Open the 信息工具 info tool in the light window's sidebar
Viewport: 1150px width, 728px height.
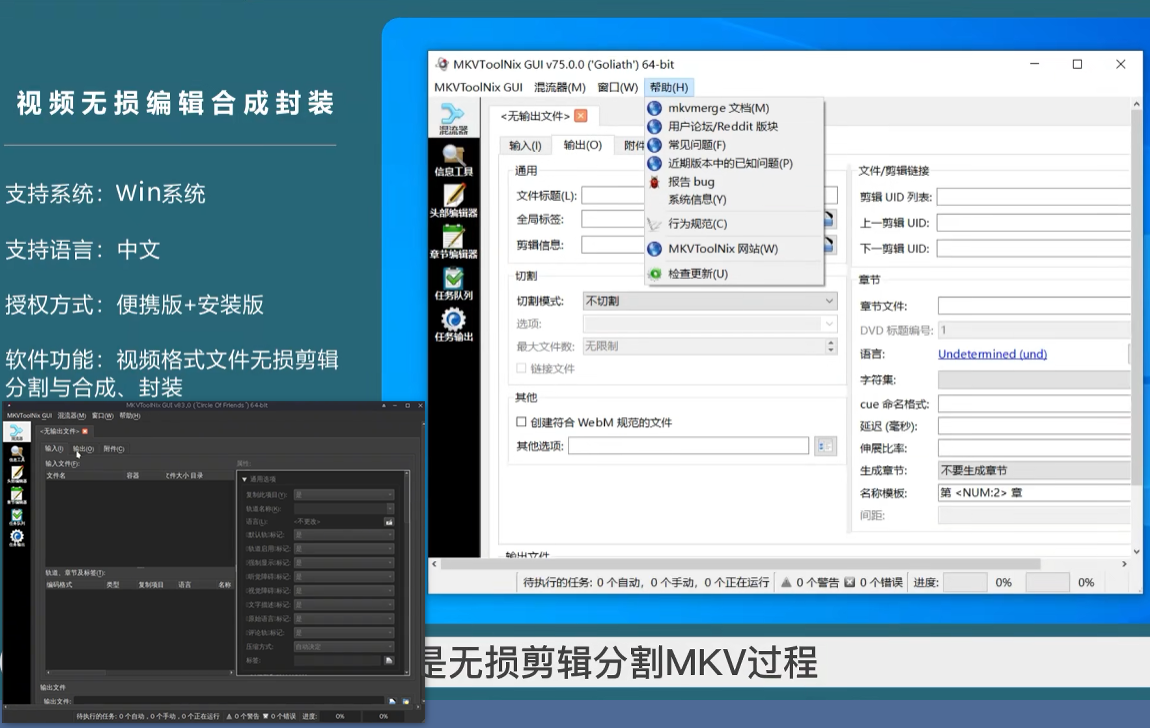(x=453, y=160)
